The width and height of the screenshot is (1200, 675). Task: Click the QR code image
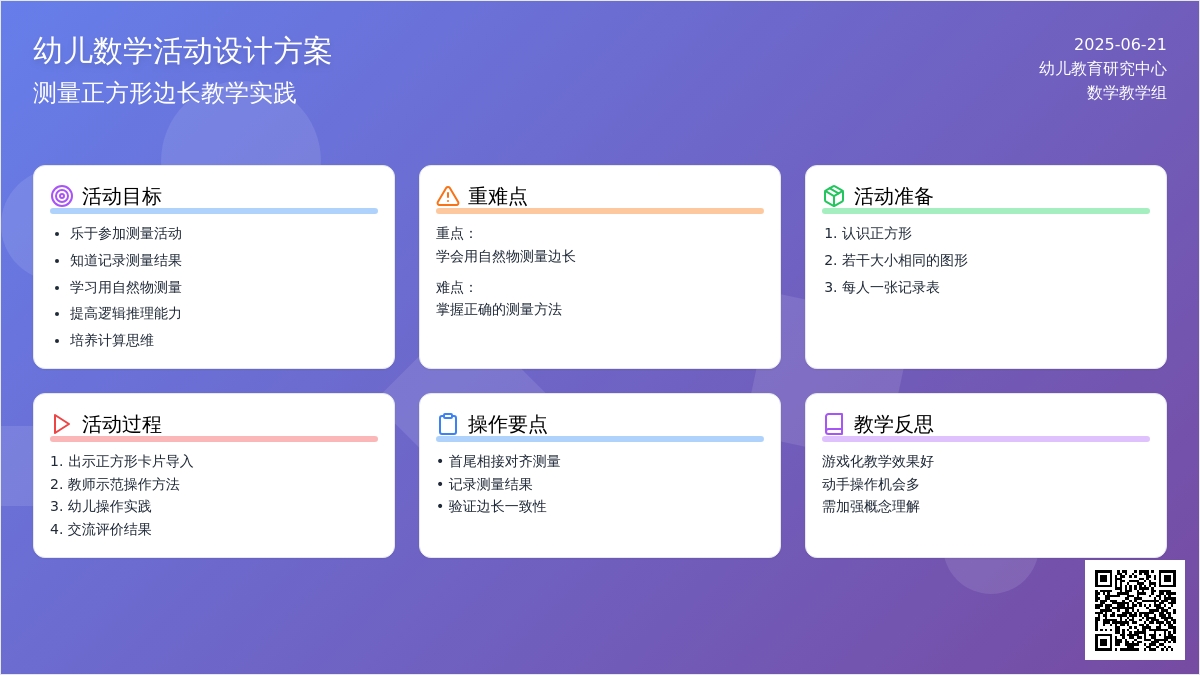tap(1135, 610)
